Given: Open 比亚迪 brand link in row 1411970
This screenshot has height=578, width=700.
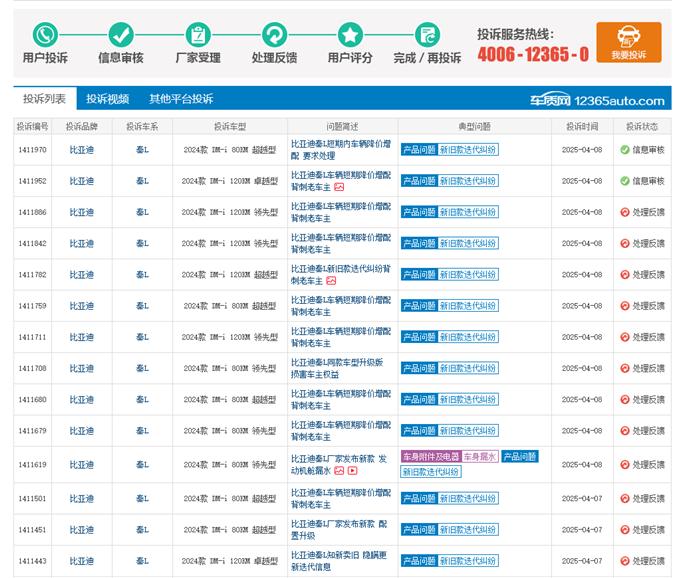Looking at the screenshot, I should [82, 150].
